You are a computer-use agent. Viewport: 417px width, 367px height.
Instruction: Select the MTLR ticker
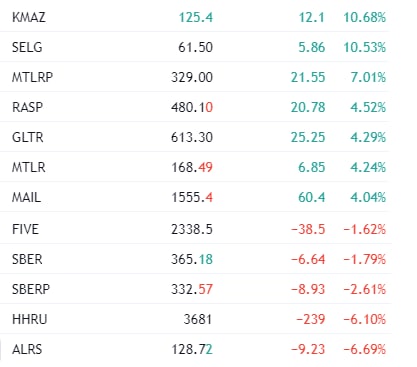coord(29,167)
